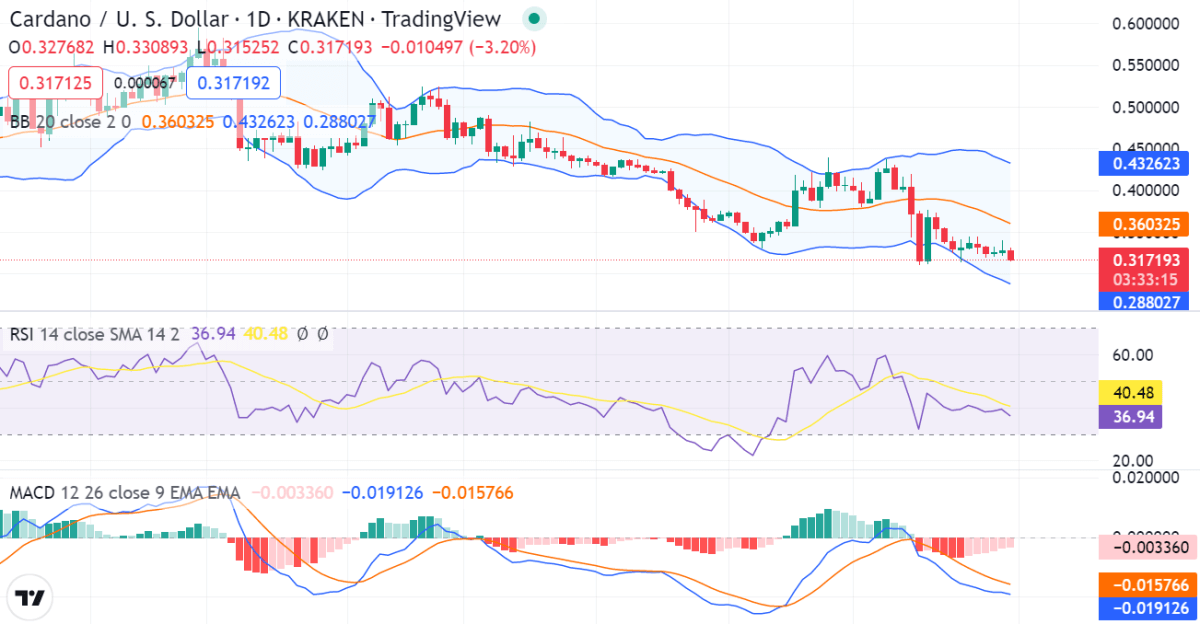The height and width of the screenshot is (624, 1200).
Task: Click the green market status dot indicator
Action: (x=535, y=19)
